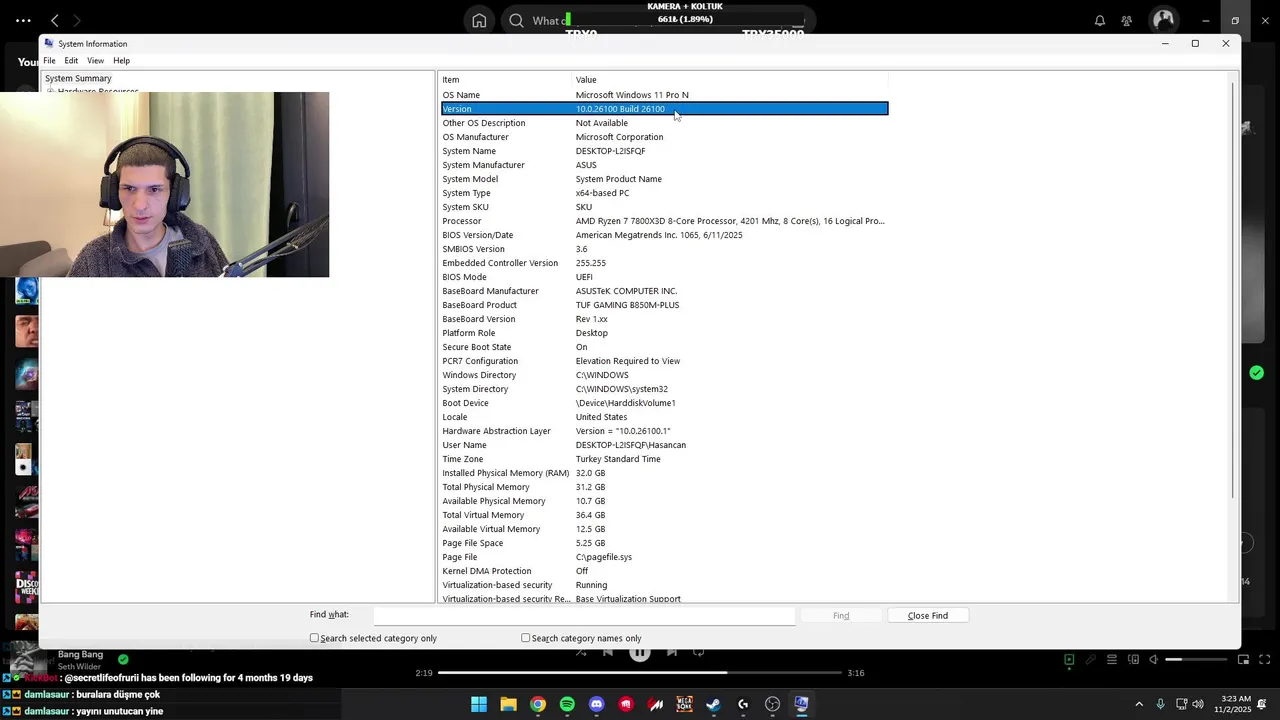Open Spotify now playing view icon

click(x=1069, y=660)
